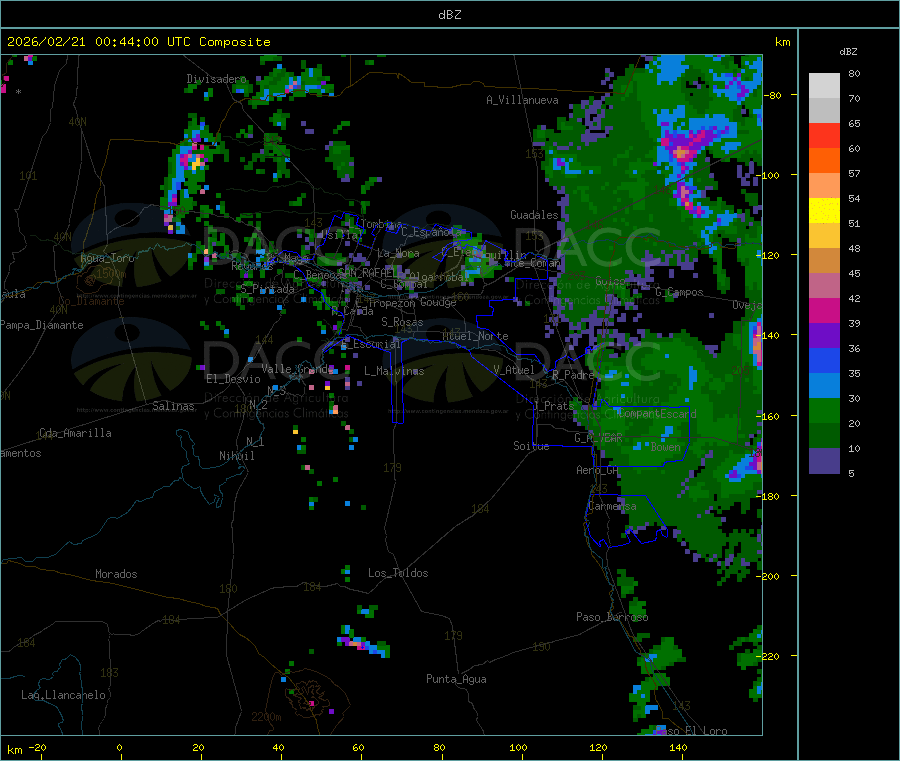The width and height of the screenshot is (900, 761).
Task: Click the km label at top right of map
Action: click(782, 42)
